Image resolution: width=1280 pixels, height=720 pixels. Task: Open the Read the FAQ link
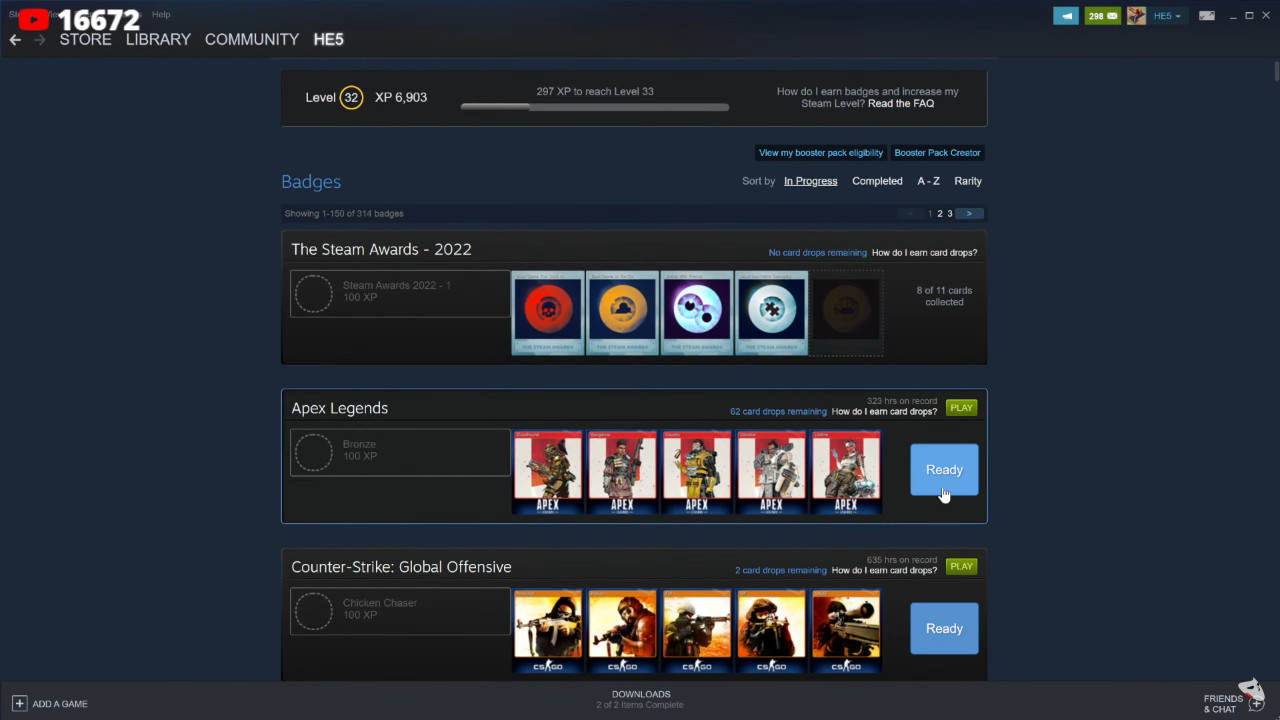coord(901,104)
